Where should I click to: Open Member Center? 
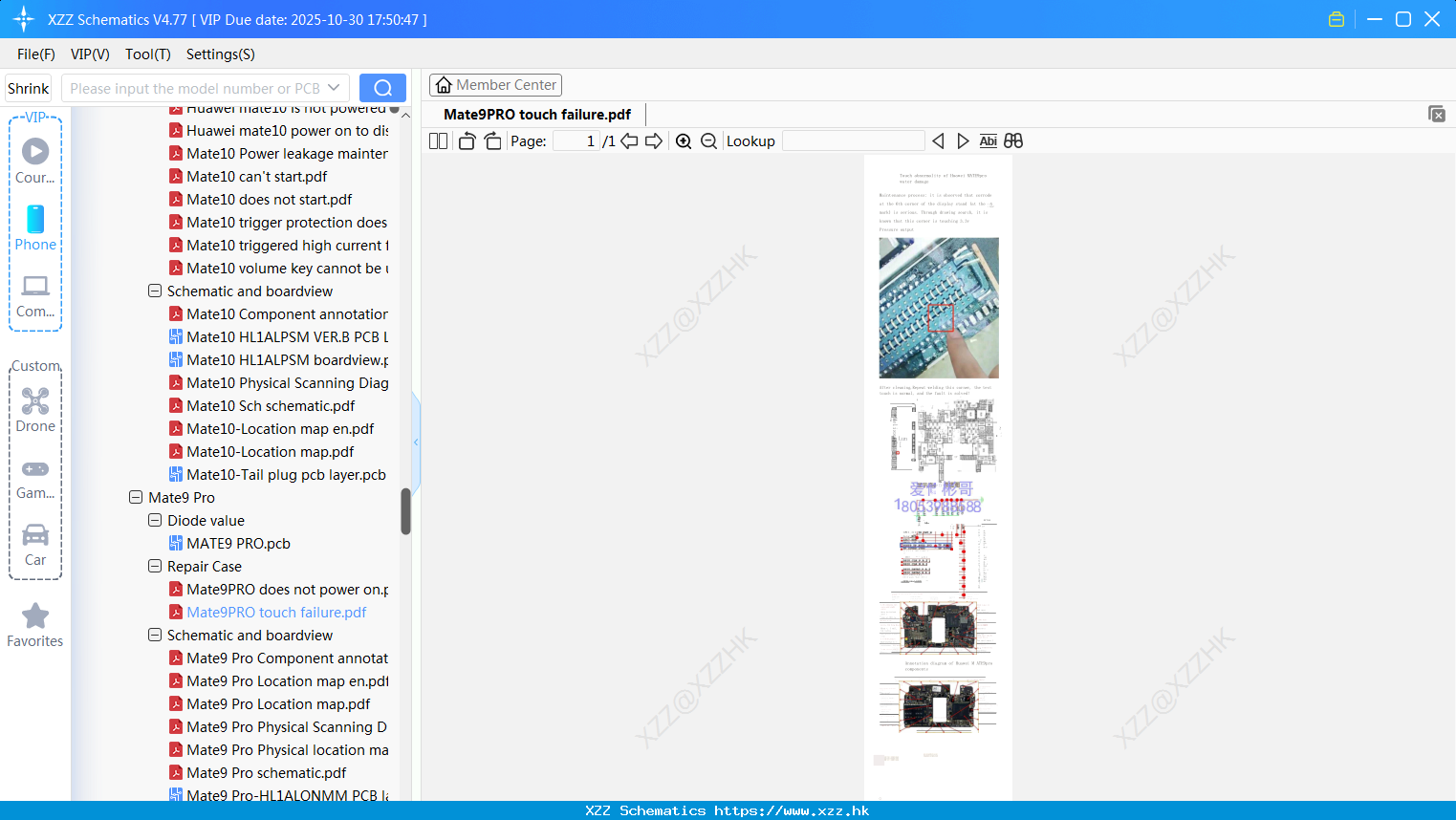(x=495, y=85)
